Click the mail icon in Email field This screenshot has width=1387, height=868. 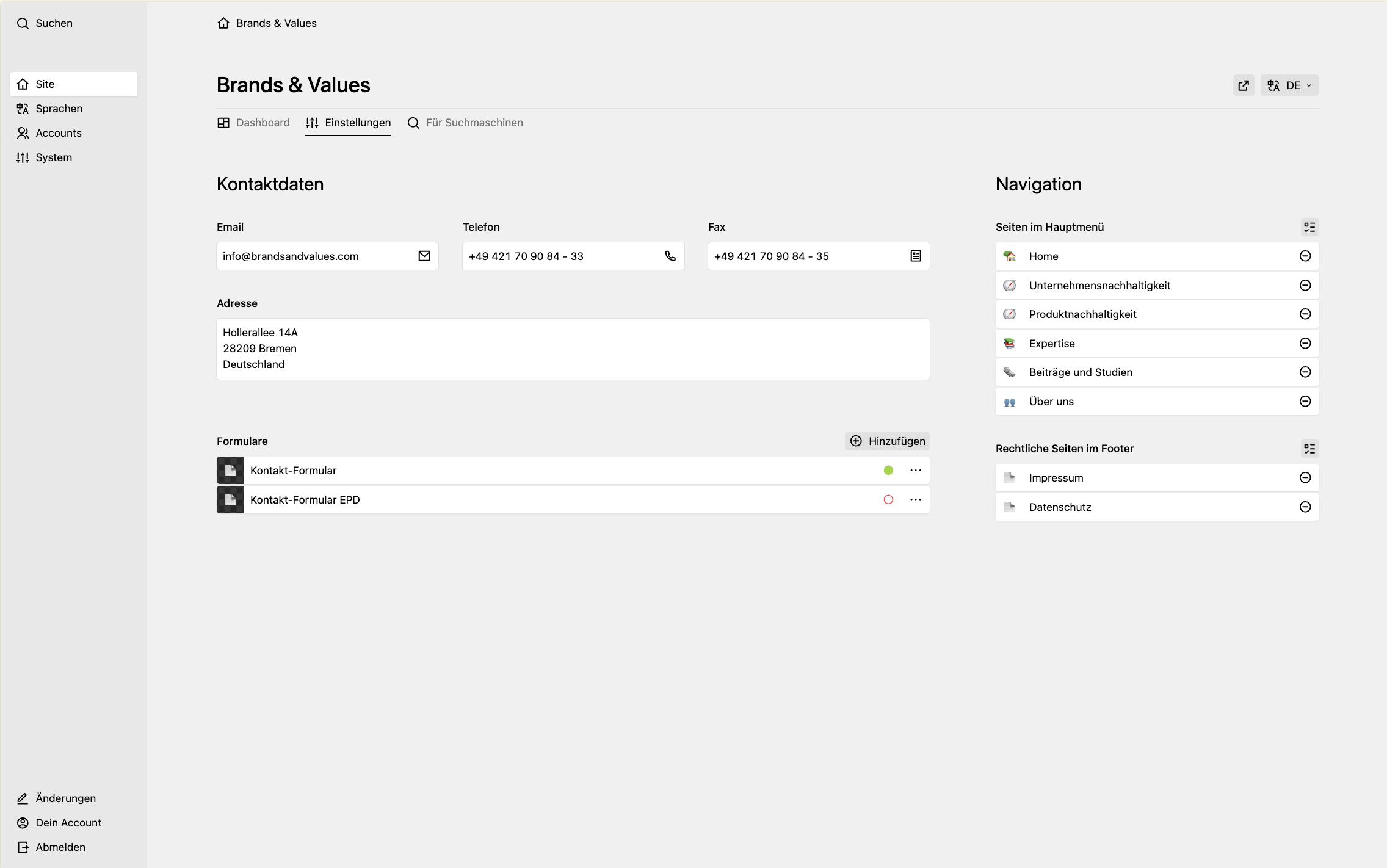pyautogui.click(x=424, y=256)
